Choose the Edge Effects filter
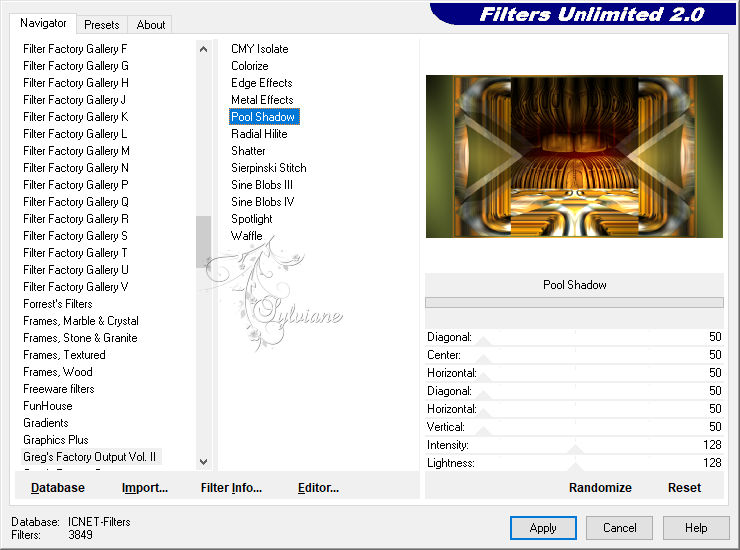 [261, 83]
